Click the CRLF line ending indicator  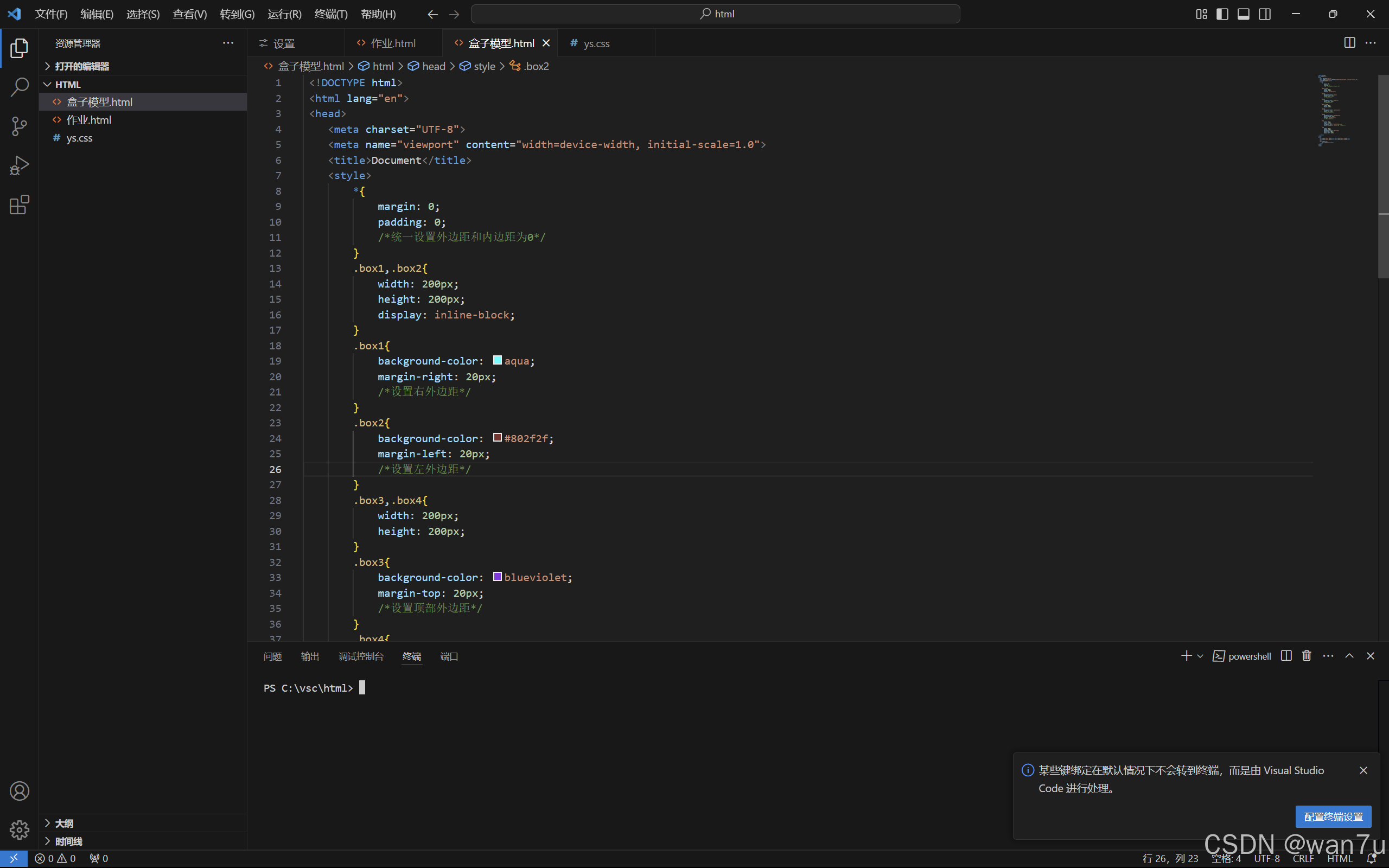point(1303,858)
